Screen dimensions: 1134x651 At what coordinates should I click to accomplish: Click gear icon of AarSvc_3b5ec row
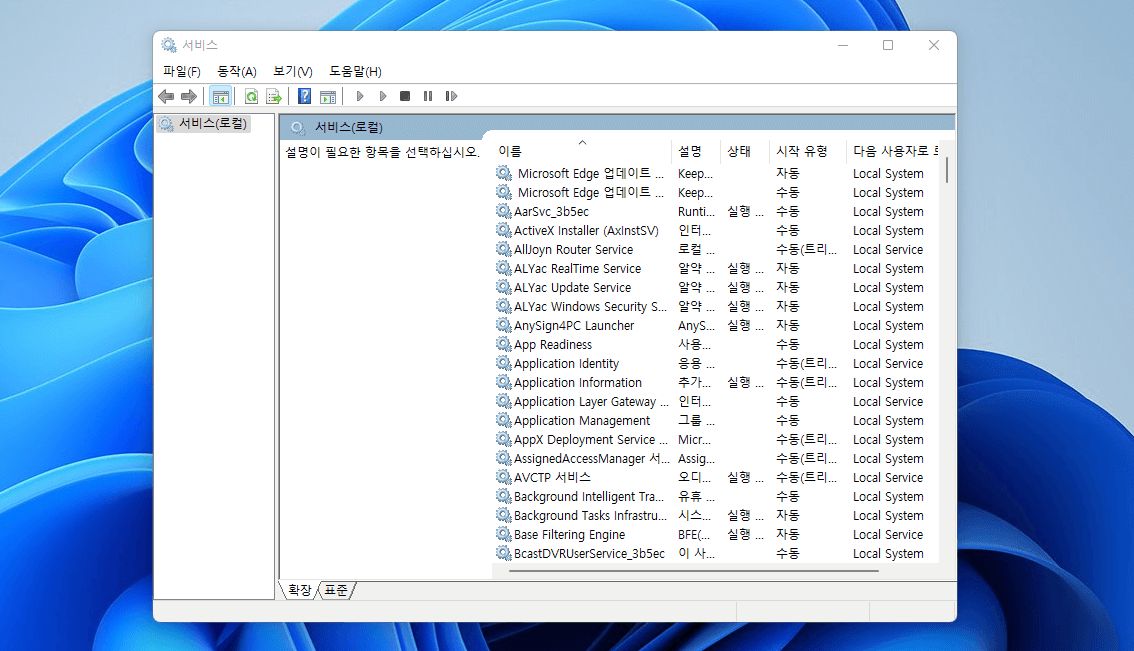tap(503, 211)
